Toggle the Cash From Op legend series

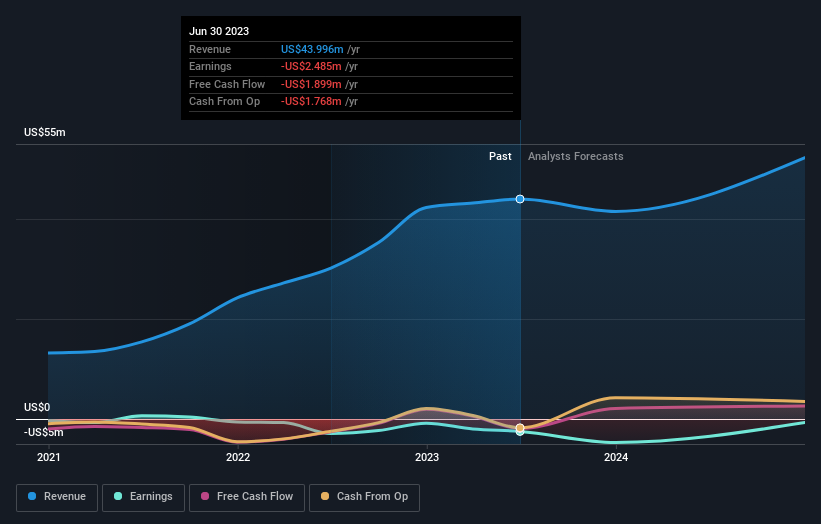point(364,497)
